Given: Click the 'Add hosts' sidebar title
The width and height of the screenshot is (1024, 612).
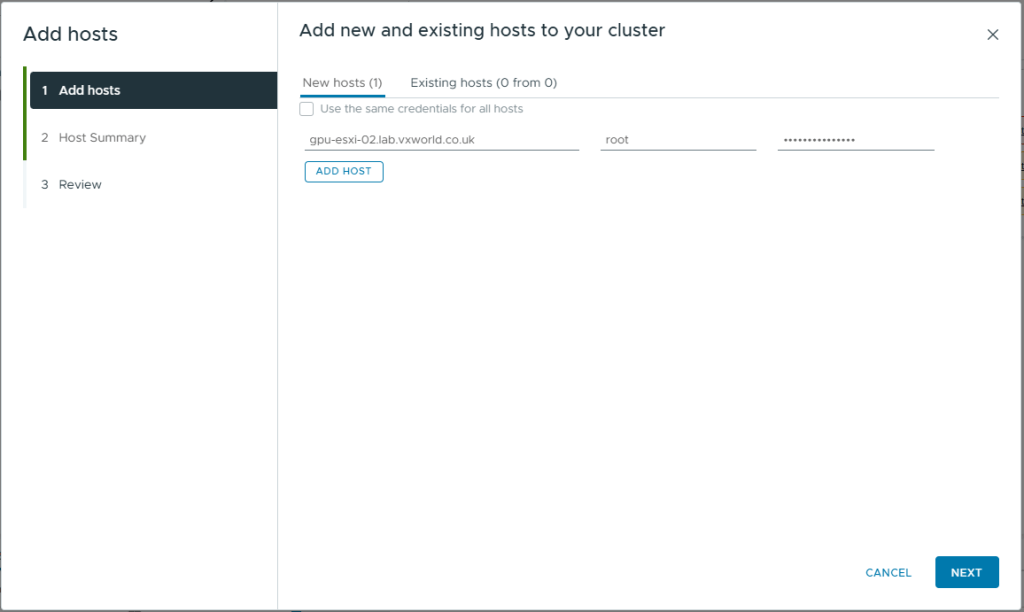Looking at the screenshot, I should (x=70, y=34).
